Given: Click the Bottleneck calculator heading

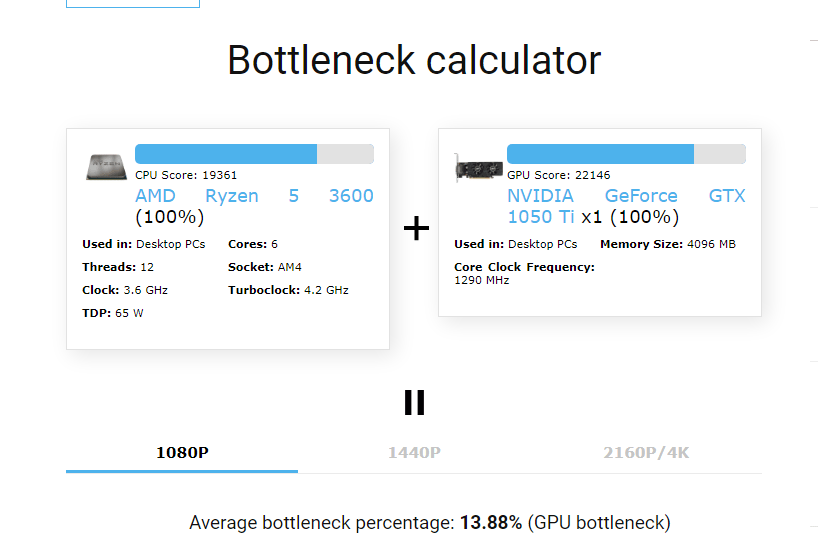Looking at the screenshot, I should tap(414, 60).
